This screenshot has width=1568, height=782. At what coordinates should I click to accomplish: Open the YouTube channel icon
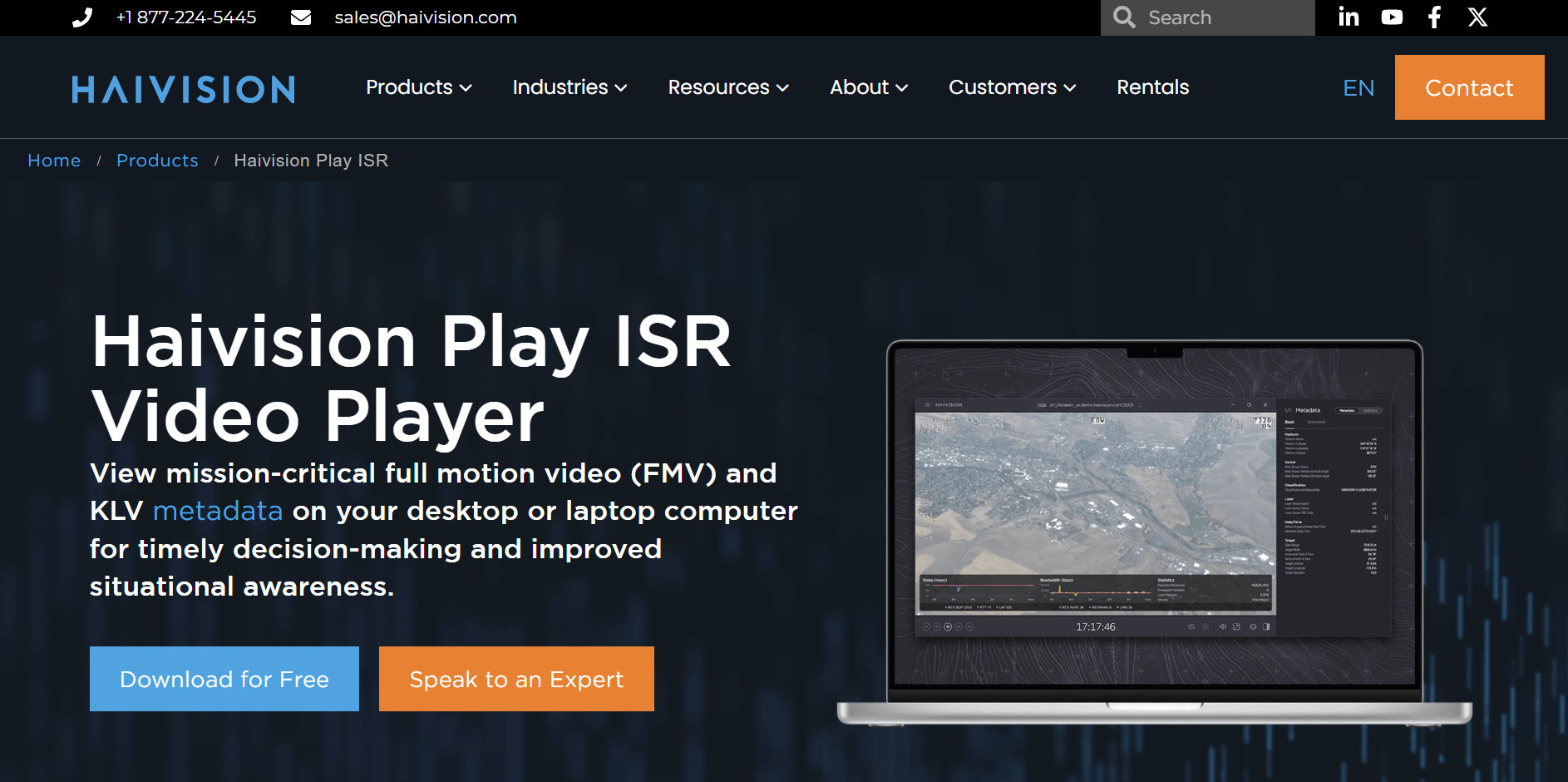coord(1392,17)
